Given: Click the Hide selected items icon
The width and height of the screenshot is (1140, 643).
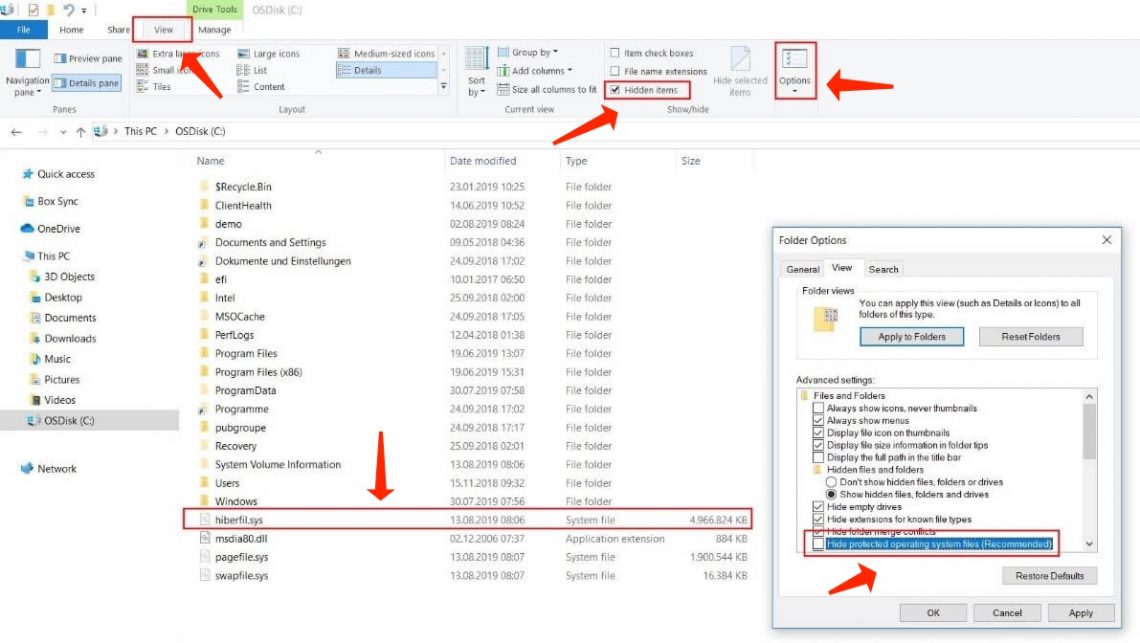Looking at the screenshot, I should click(740, 60).
